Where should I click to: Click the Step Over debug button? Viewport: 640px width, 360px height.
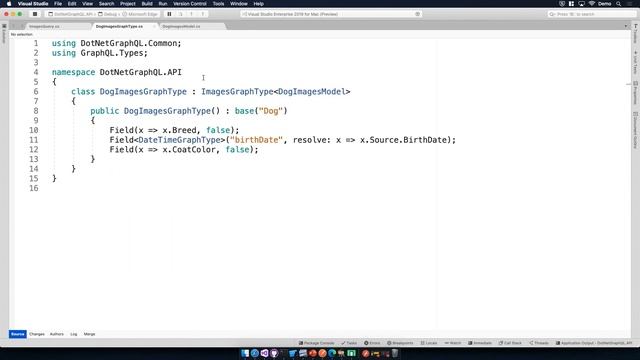[x=180, y=14]
